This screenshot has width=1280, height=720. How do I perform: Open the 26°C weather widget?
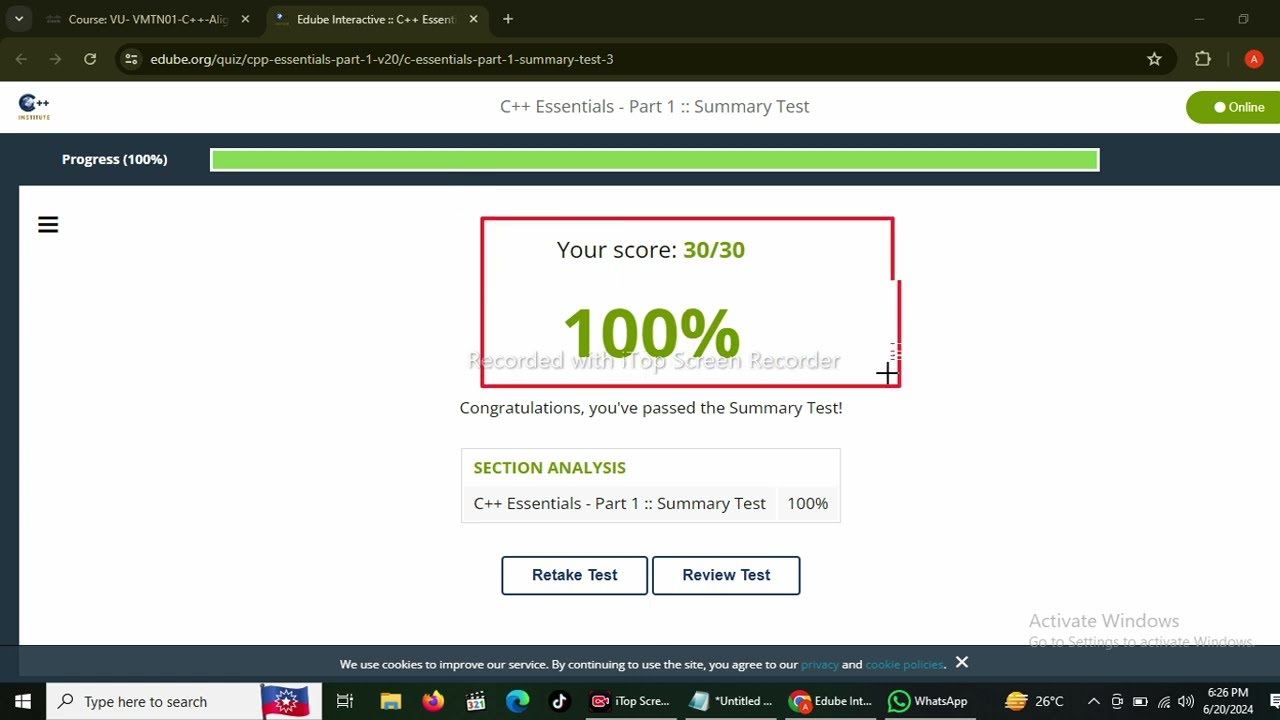pyautogui.click(x=1034, y=701)
